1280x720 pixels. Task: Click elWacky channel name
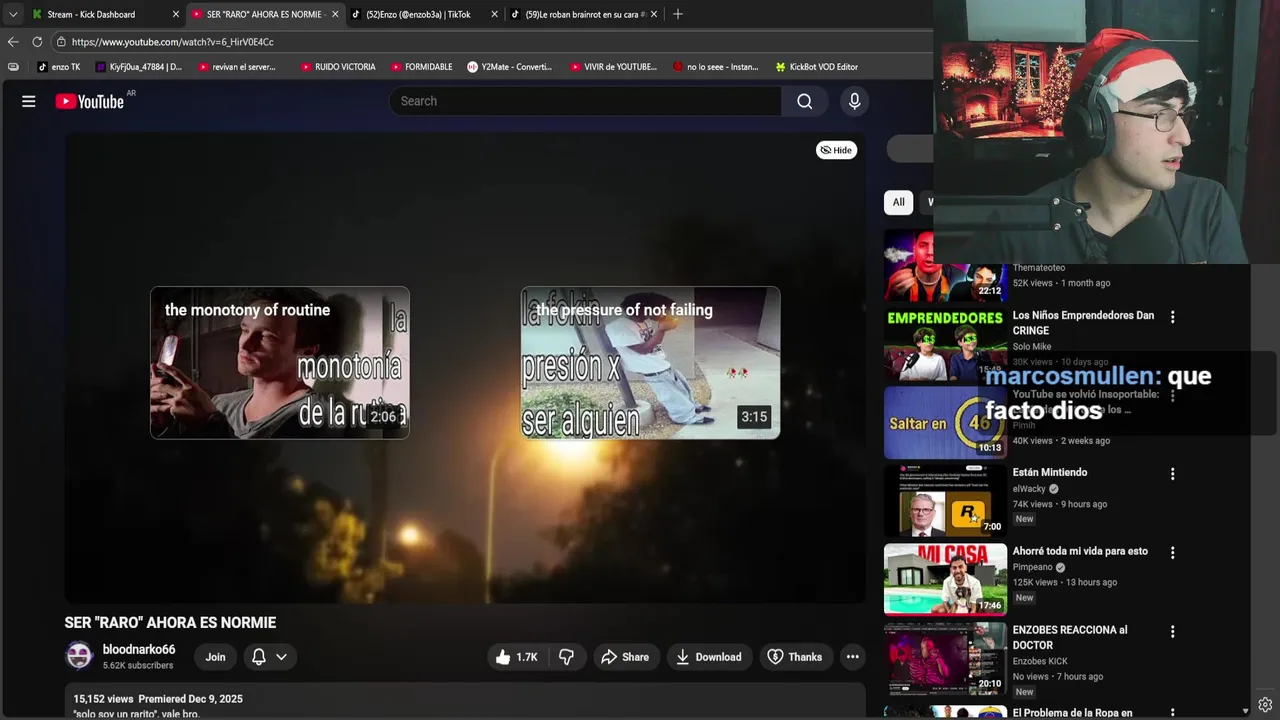point(1029,489)
